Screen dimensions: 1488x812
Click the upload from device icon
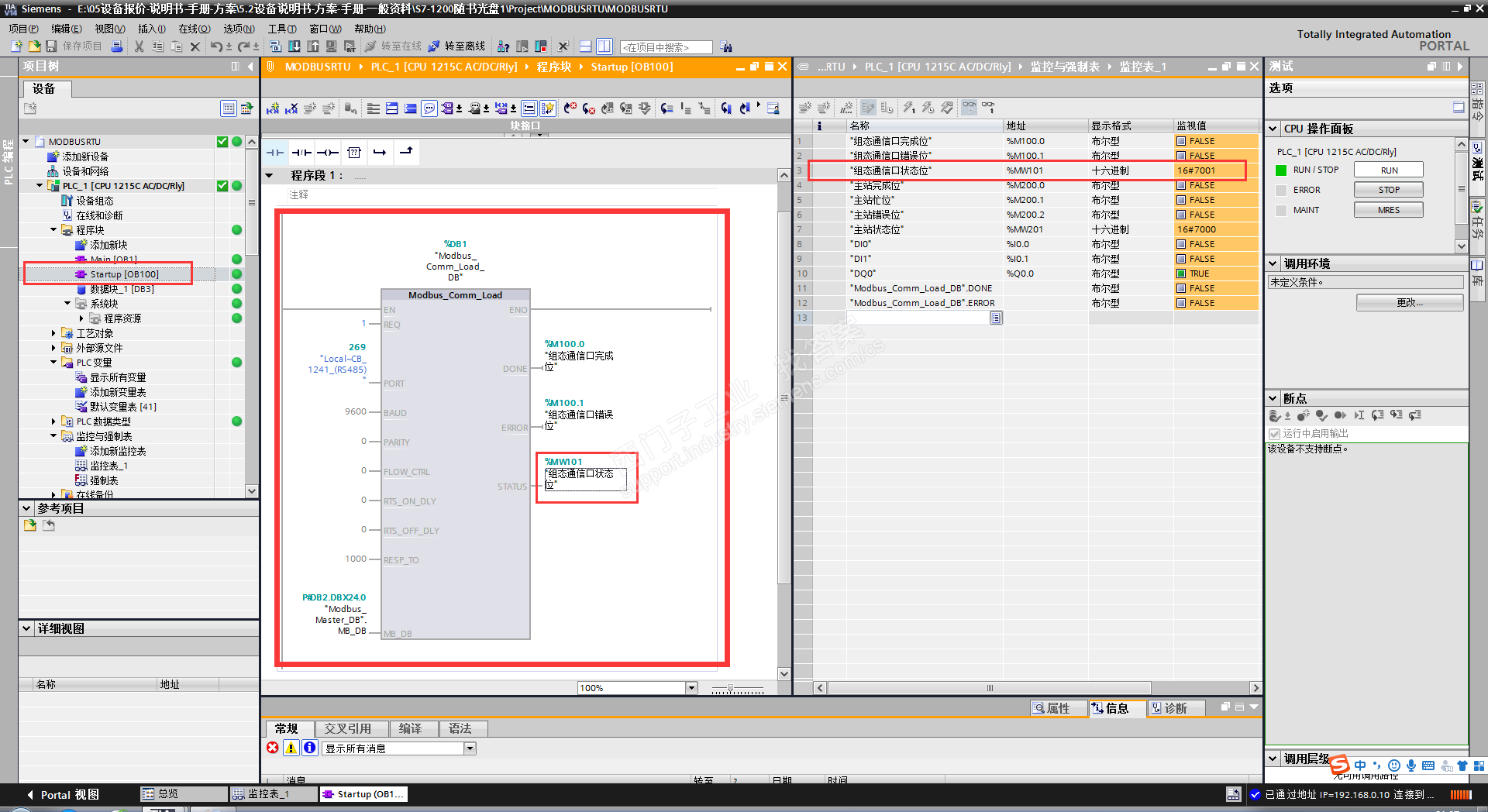[x=313, y=46]
